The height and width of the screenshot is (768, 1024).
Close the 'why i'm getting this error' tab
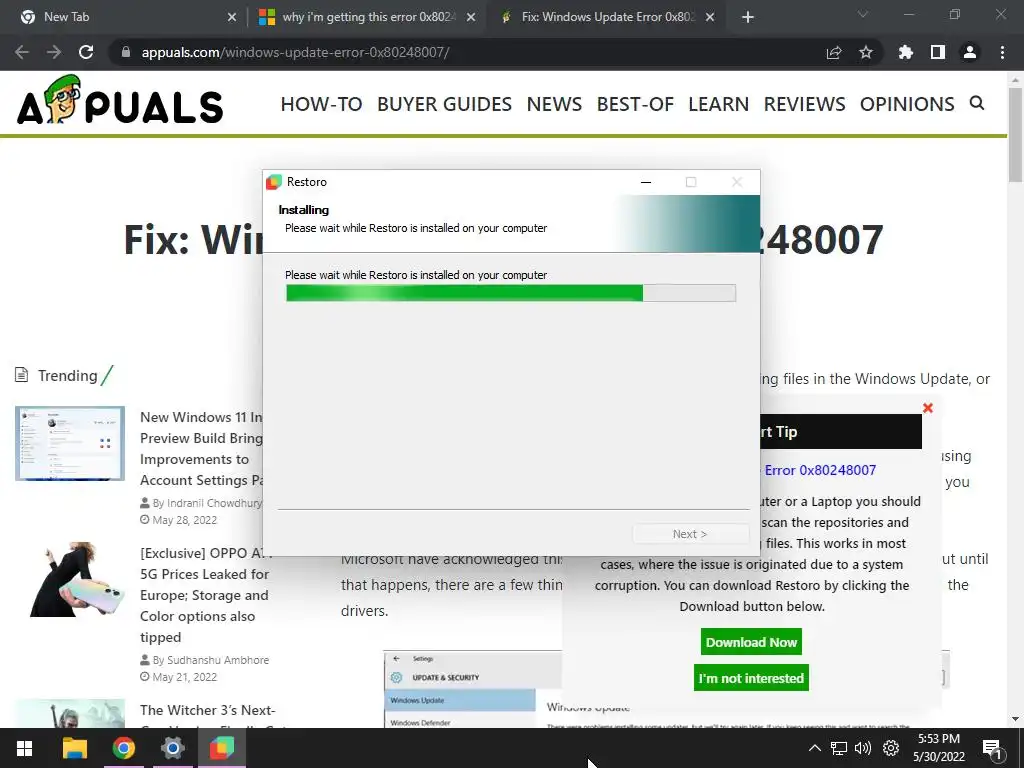point(471,17)
